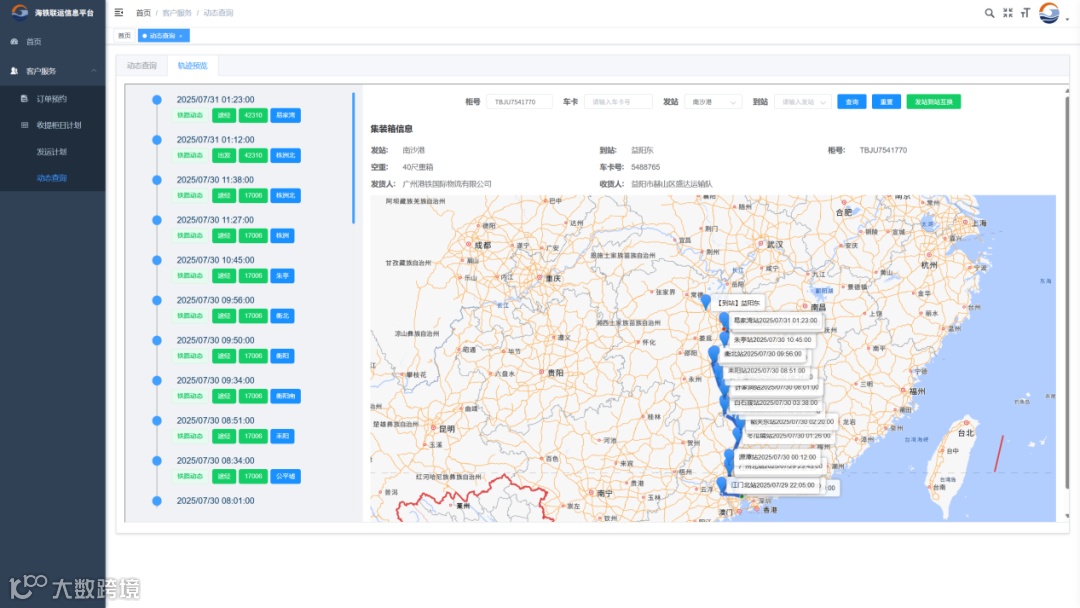Open the user avatar dropdown caret
Screen dimensions: 1080x608
[x=1067, y=19]
